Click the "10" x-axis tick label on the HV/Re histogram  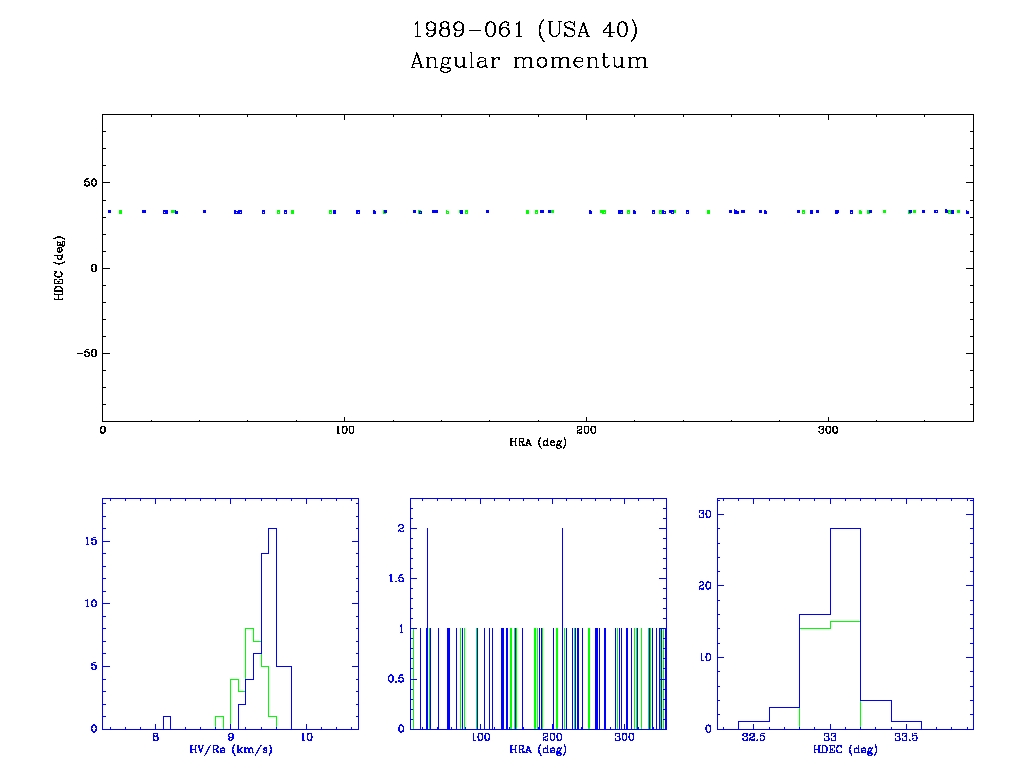(306, 738)
